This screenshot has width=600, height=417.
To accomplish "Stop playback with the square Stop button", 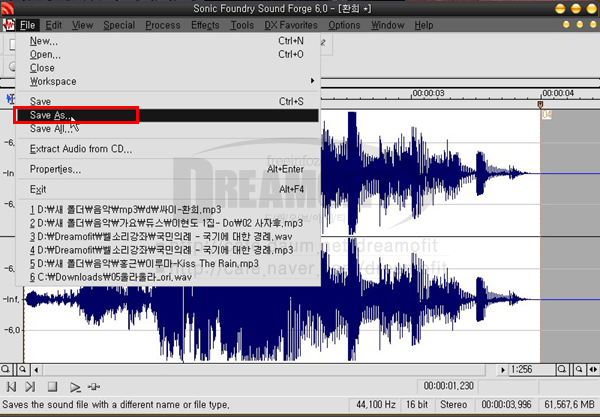I will pyautogui.click(x=52, y=387).
